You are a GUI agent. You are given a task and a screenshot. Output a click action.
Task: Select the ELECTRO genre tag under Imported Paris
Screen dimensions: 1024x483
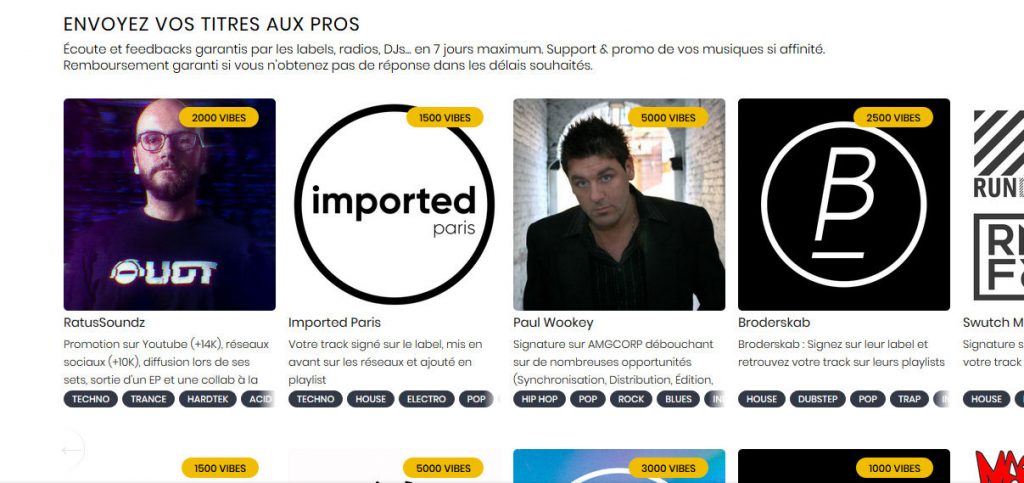coord(426,399)
